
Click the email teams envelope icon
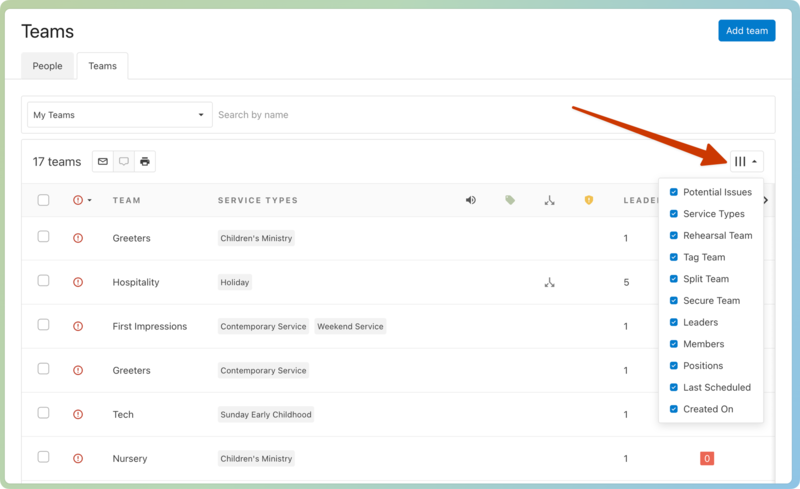click(102, 162)
